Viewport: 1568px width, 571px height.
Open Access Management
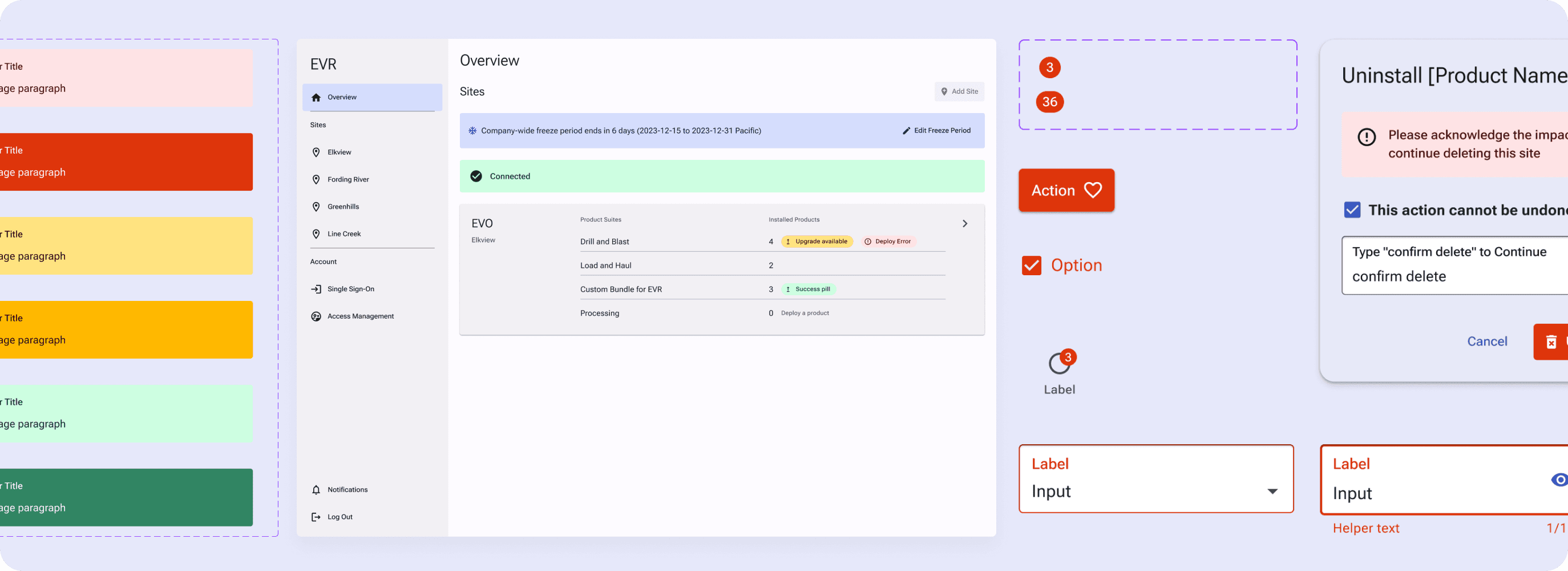coord(372,316)
